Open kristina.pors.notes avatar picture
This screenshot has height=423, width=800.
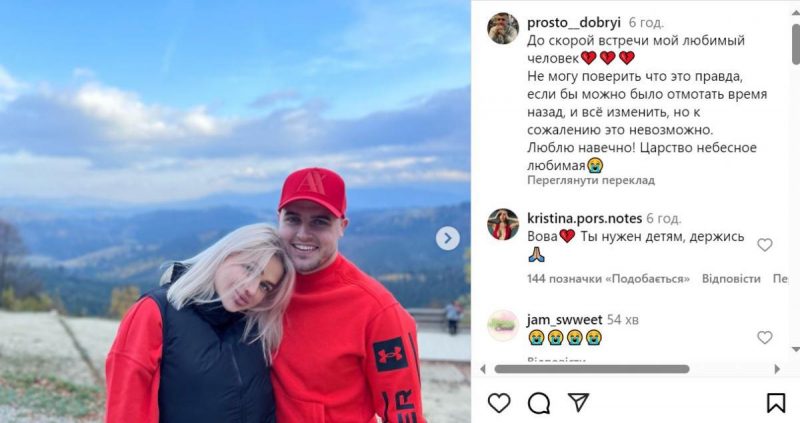click(503, 224)
